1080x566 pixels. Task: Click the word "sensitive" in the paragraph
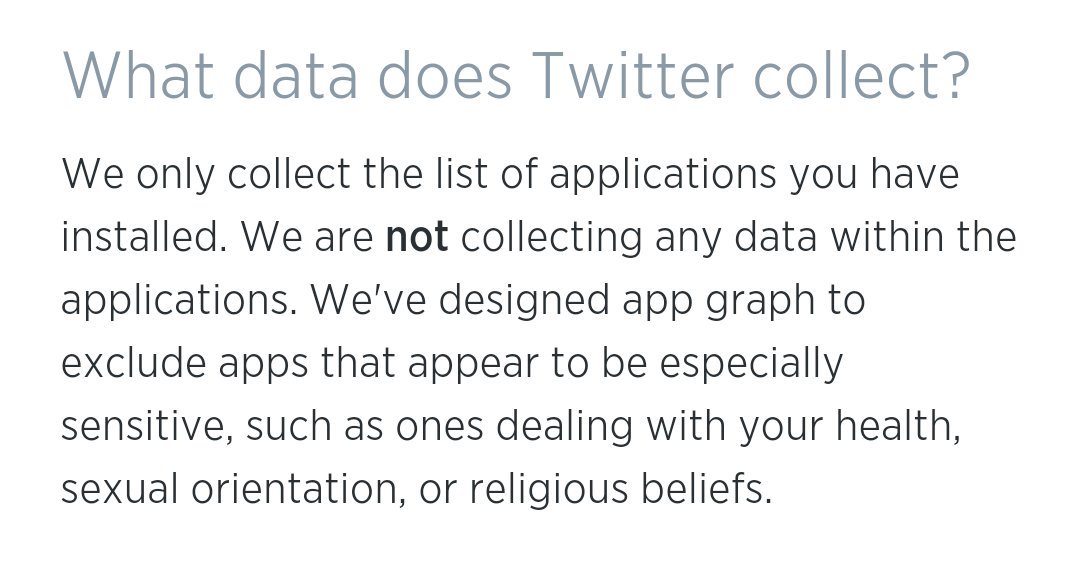pyautogui.click(x=143, y=426)
